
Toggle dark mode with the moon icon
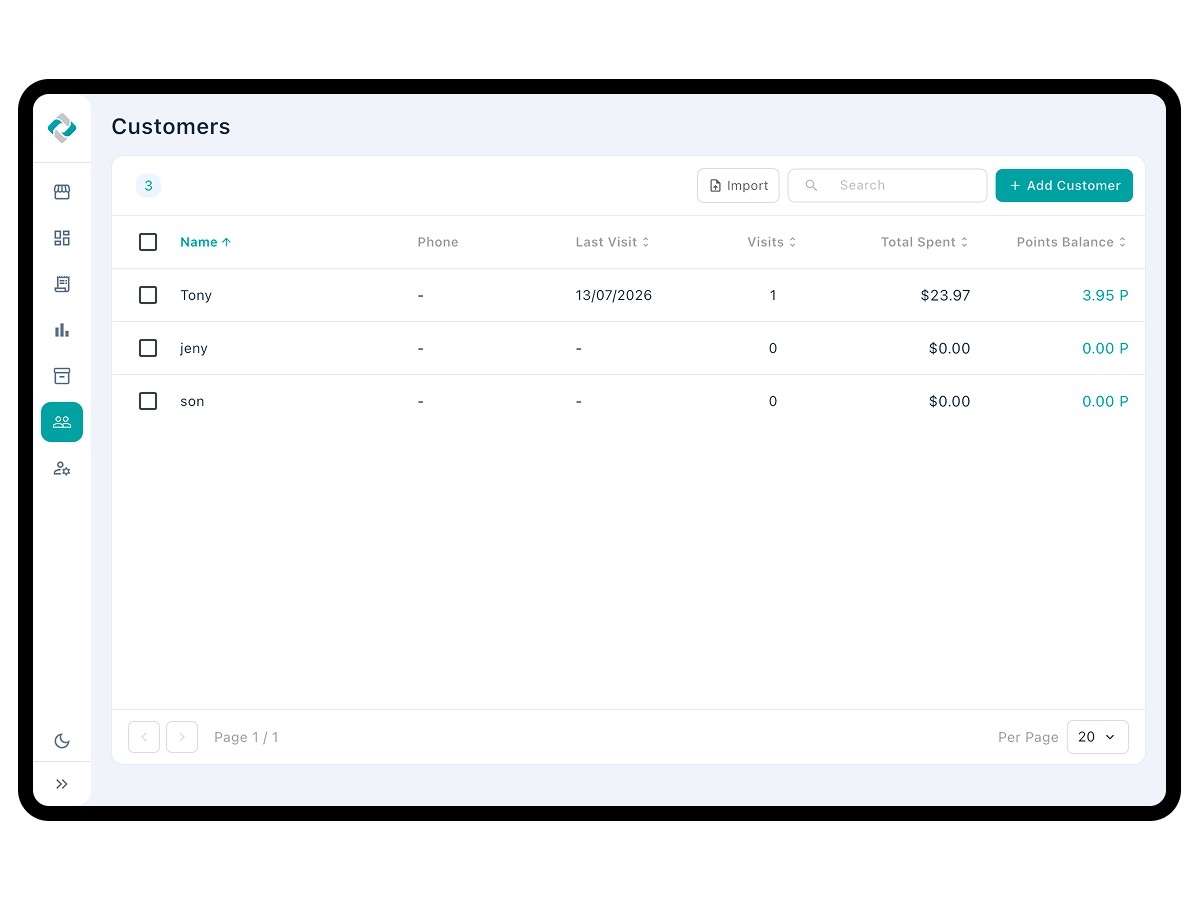pos(62,741)
